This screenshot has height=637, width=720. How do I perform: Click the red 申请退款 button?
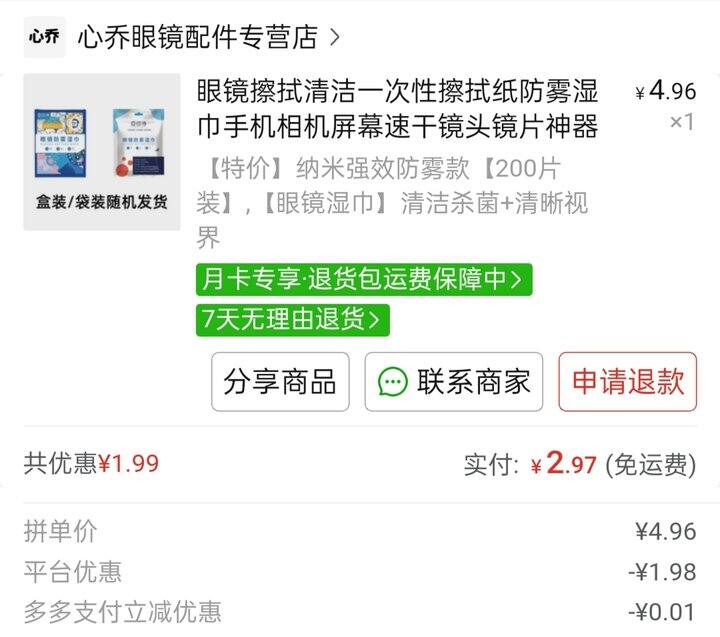[x=627, y=382]
